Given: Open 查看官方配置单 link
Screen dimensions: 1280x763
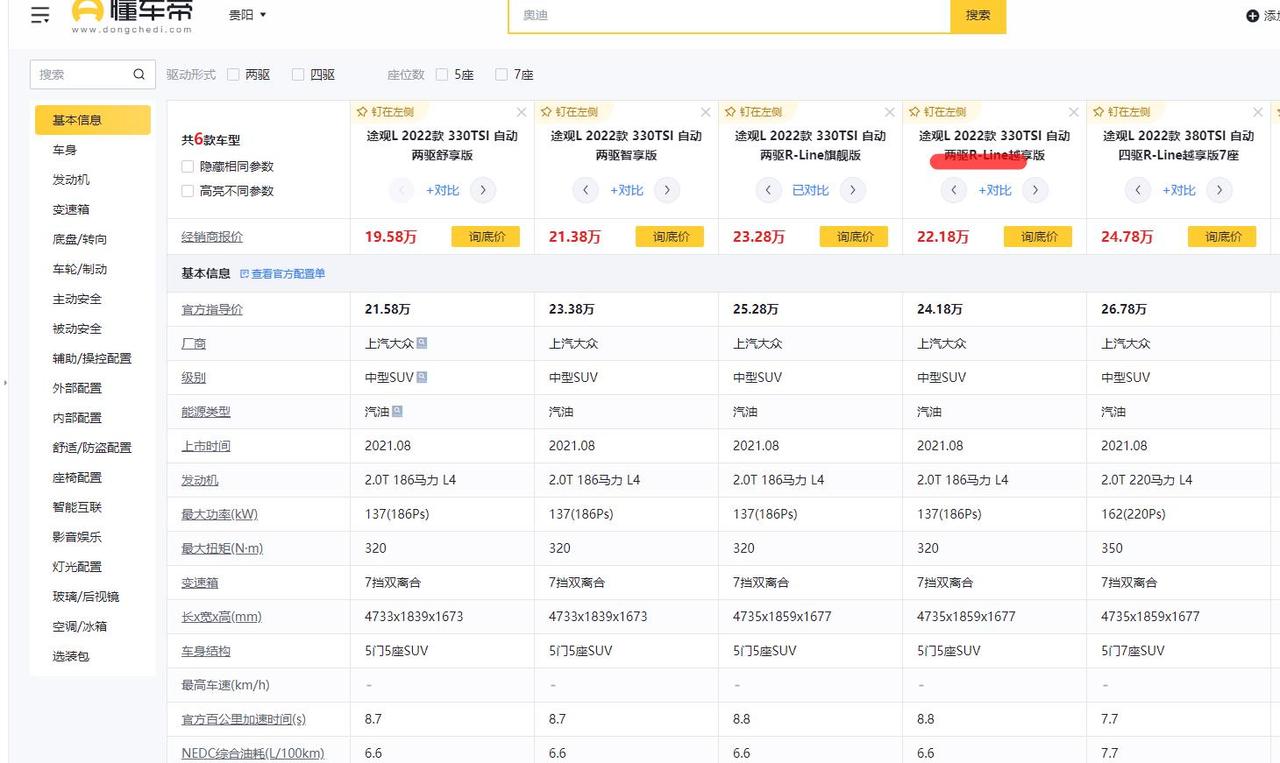Looking at the screenshot, I should (282, 274).
